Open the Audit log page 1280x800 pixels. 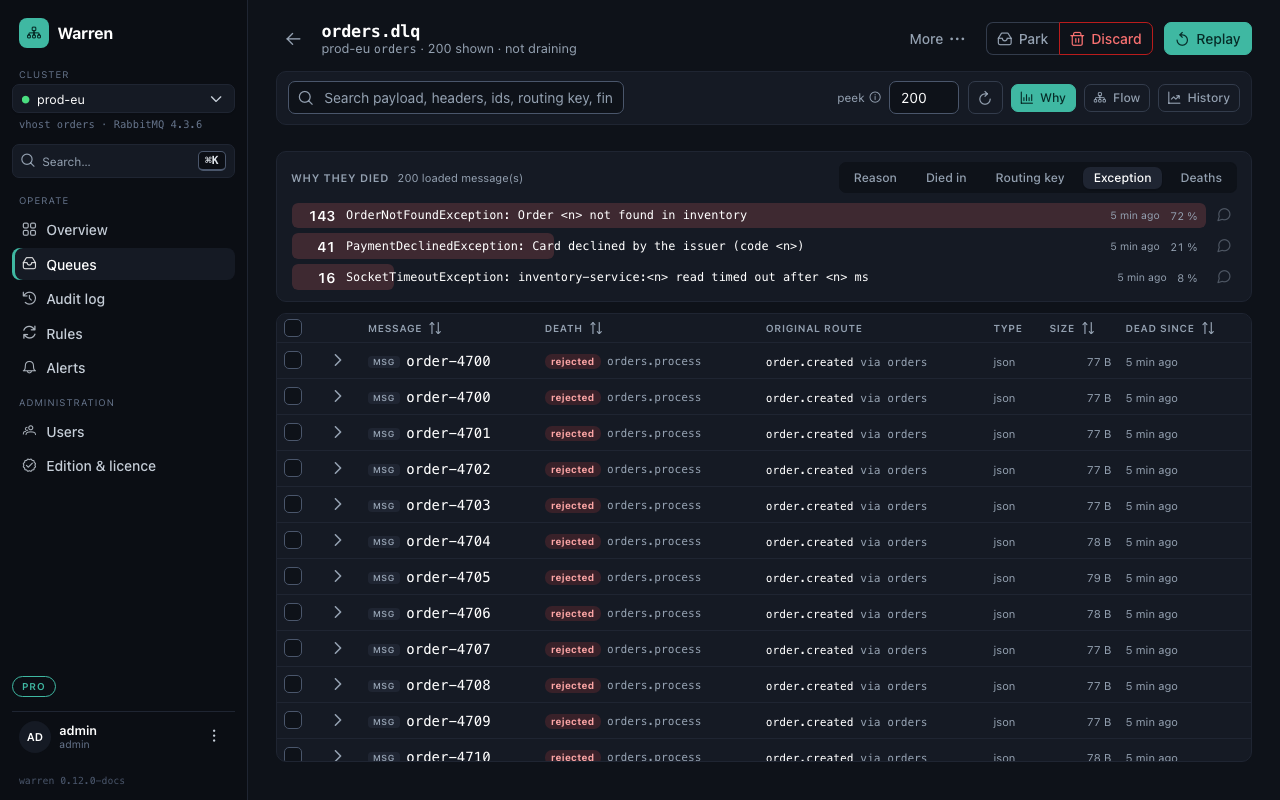pos(124,299)
